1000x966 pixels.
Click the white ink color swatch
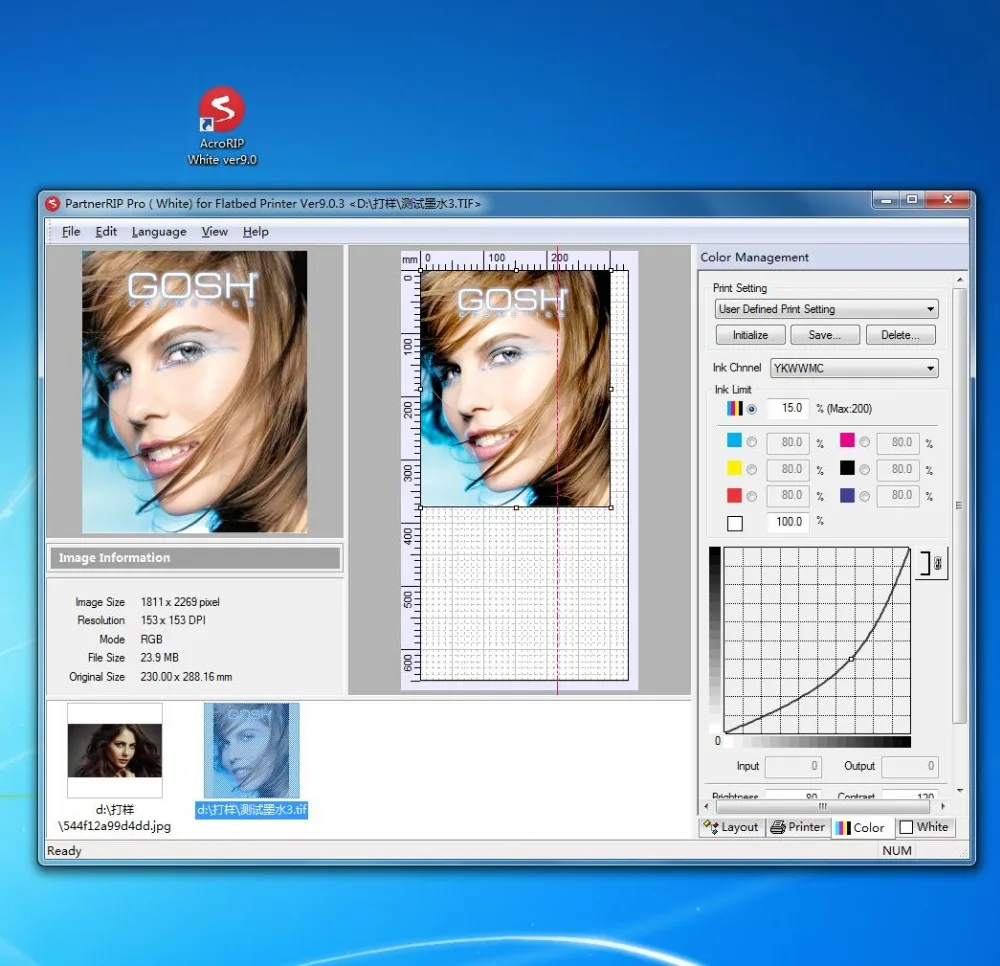(735, 523)
